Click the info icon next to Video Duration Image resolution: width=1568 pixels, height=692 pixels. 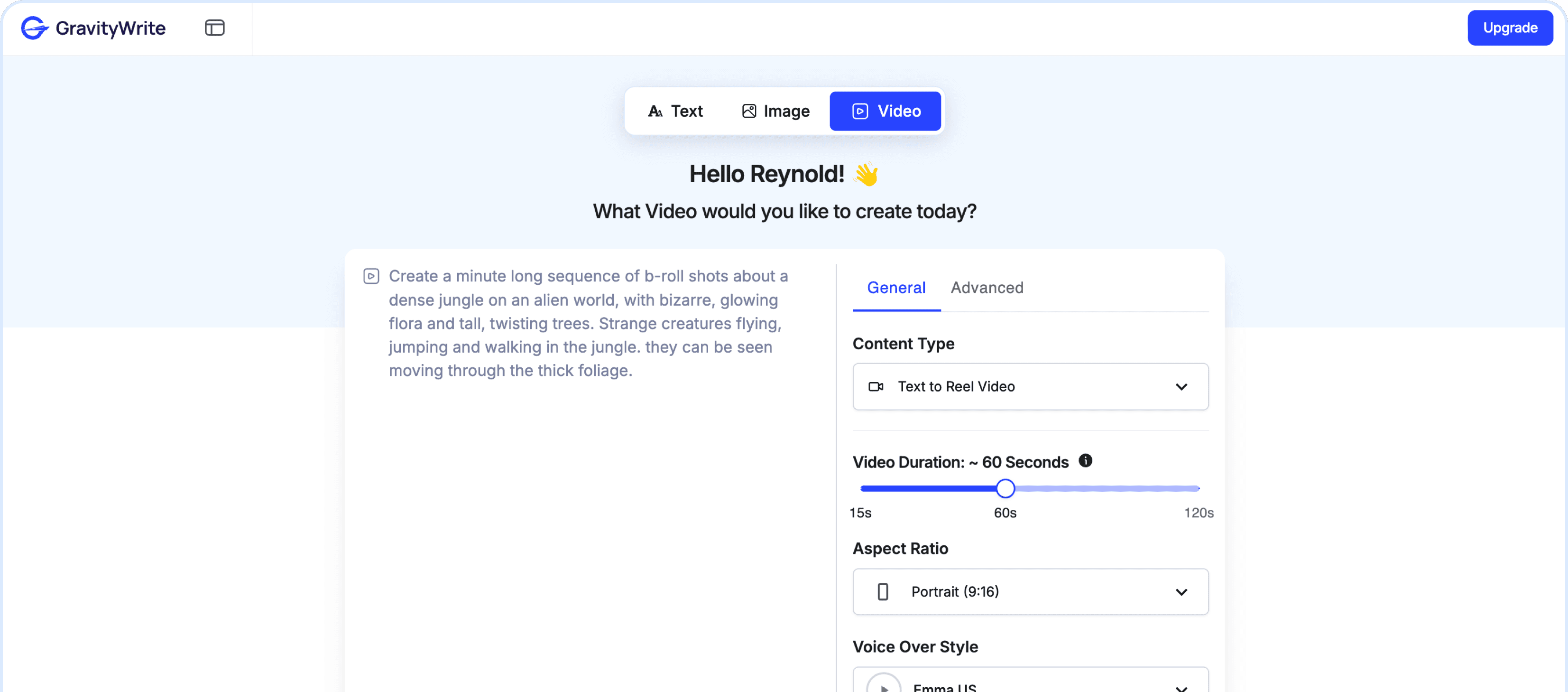pyautogui.click(x=1085, y=460)
